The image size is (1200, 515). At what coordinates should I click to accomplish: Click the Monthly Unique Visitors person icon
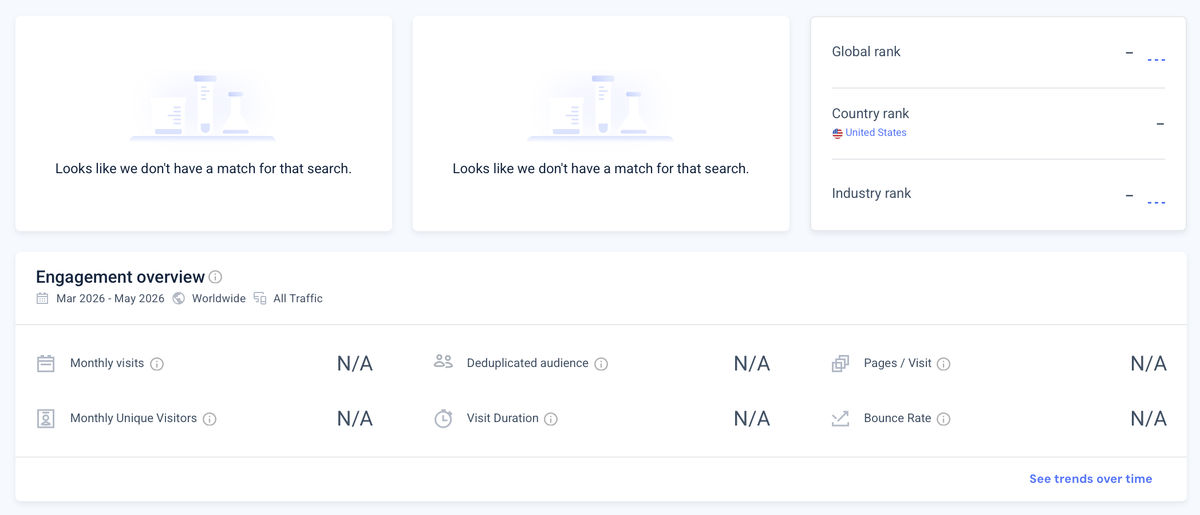(46, 418)
